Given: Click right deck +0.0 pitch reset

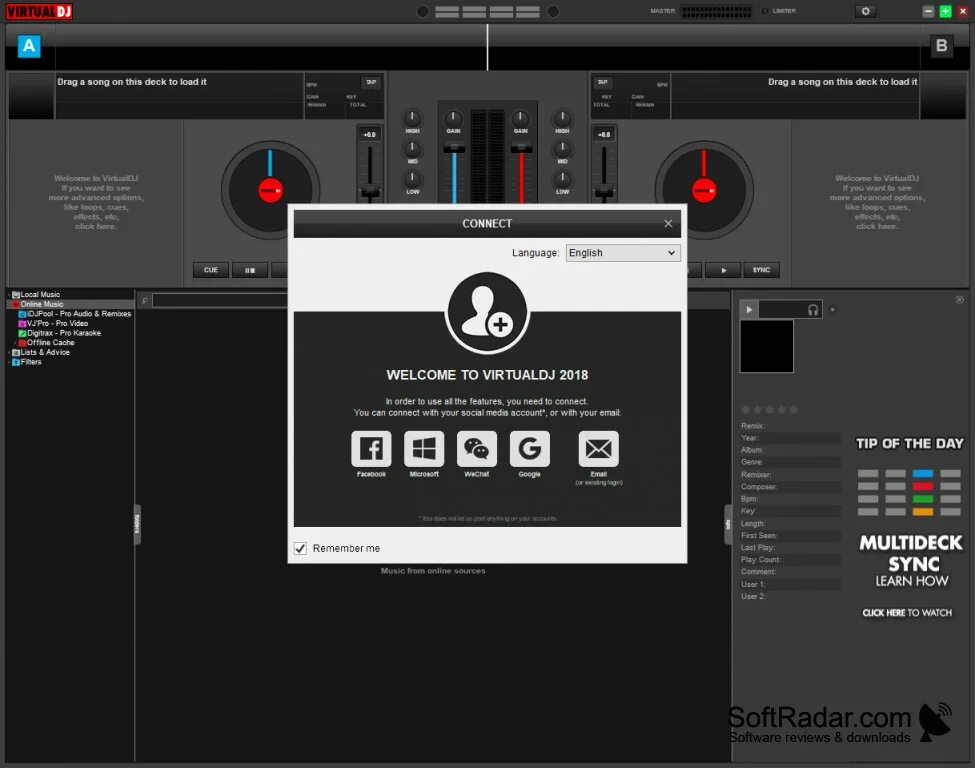Looking at the screenshot, I should [604, 134].
